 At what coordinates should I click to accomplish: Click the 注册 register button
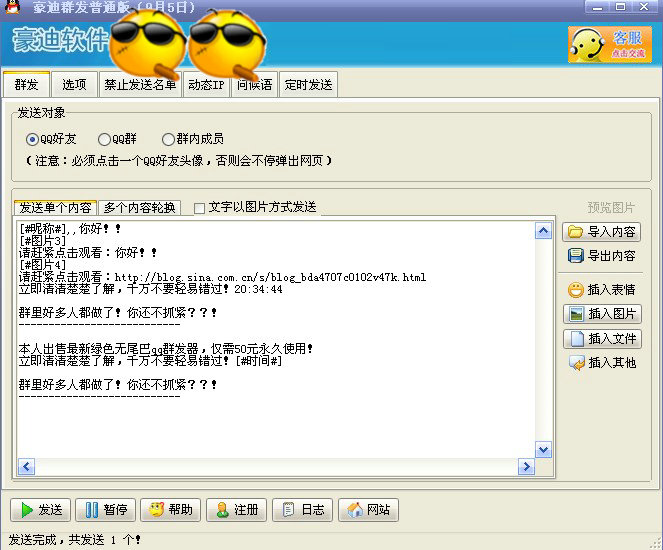click(236, 510)
